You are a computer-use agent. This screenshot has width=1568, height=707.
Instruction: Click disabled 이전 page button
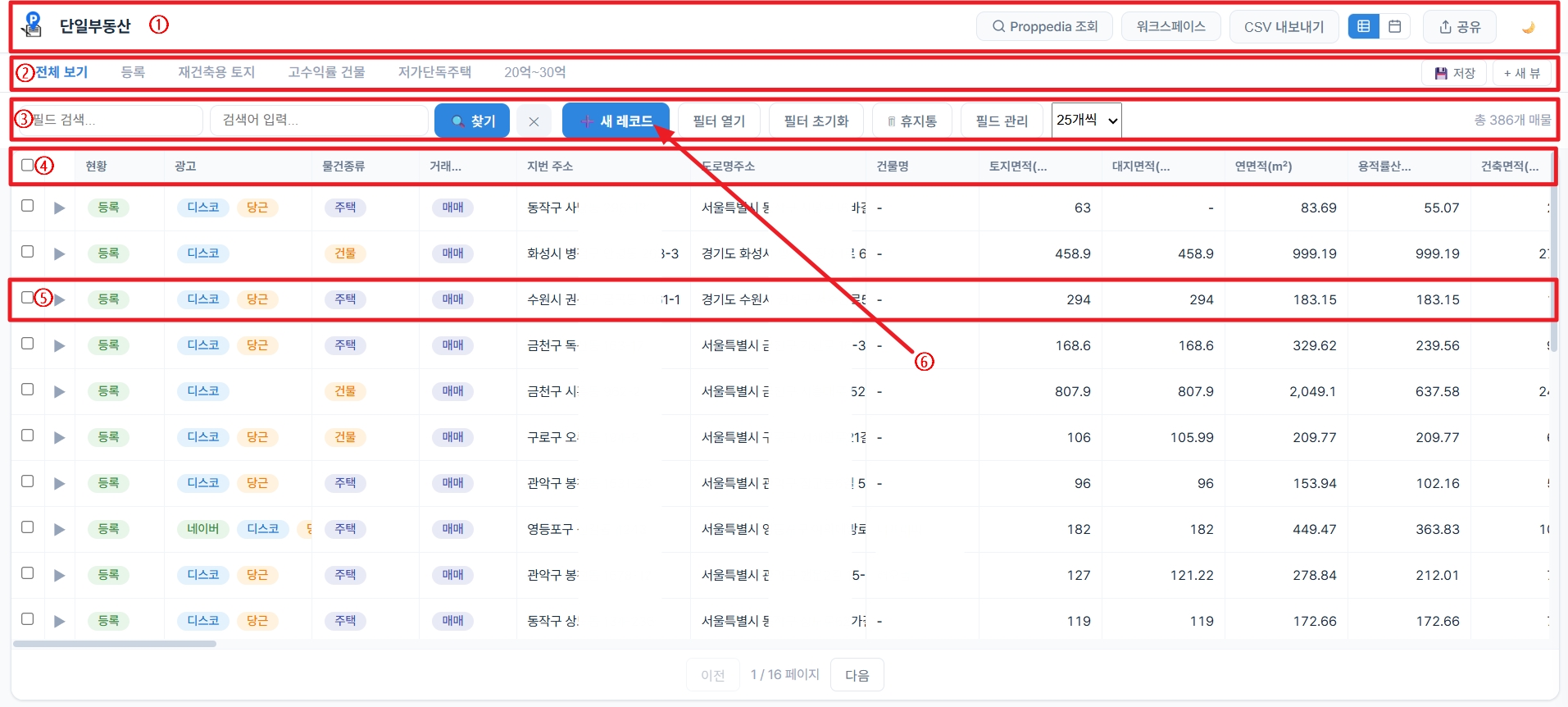[x=713, y=675]
